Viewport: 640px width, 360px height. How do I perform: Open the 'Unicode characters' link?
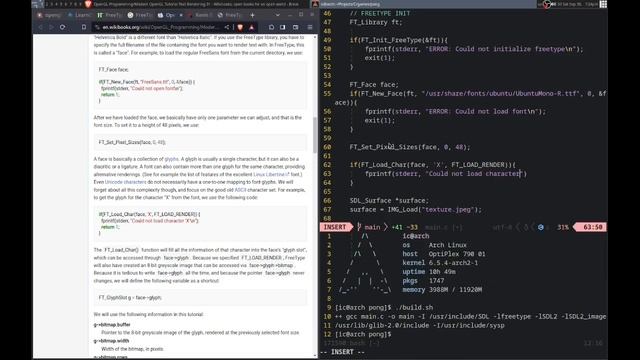(x=125, y=182)
